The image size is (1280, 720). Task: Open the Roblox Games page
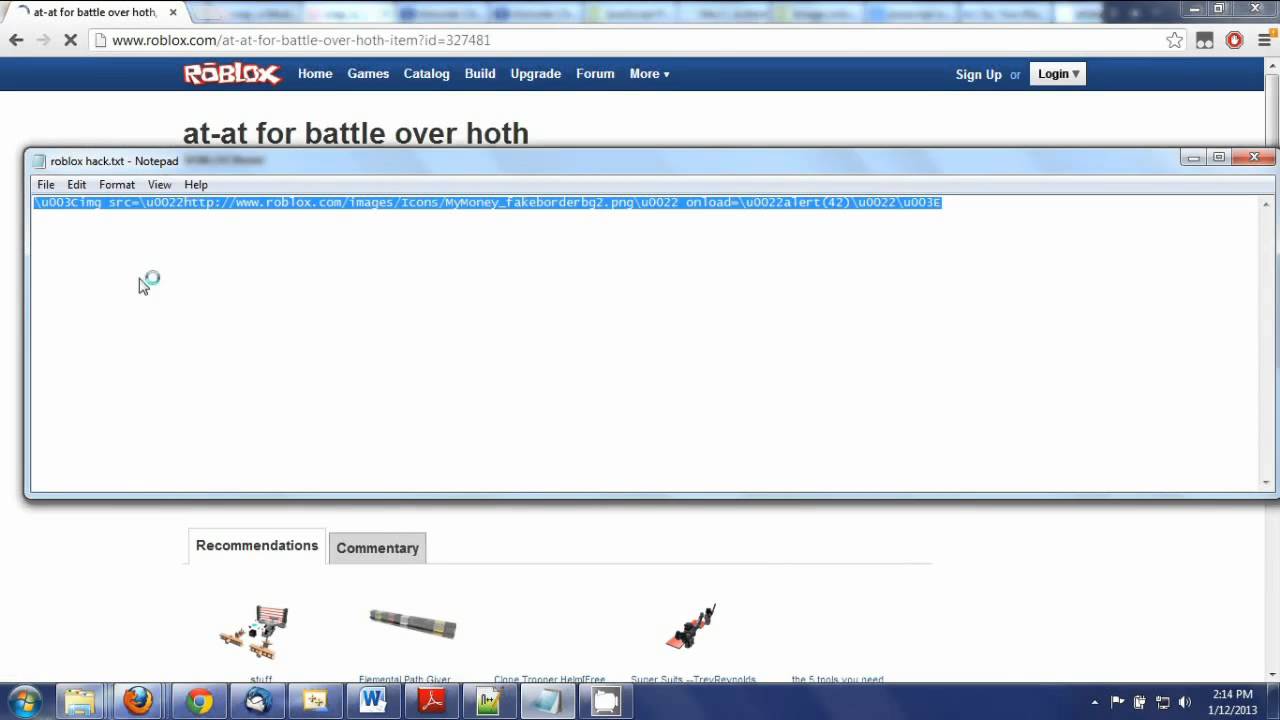(368, 74)
